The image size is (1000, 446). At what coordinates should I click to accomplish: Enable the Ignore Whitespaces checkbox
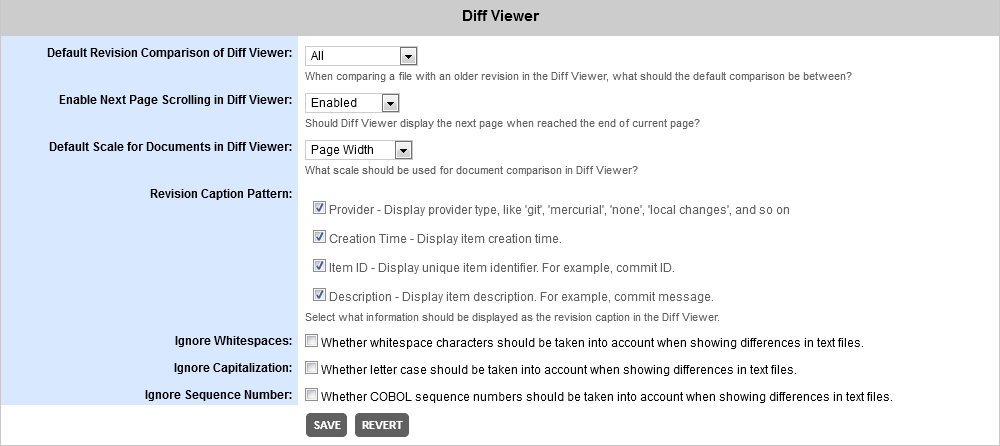click(312, 341)
